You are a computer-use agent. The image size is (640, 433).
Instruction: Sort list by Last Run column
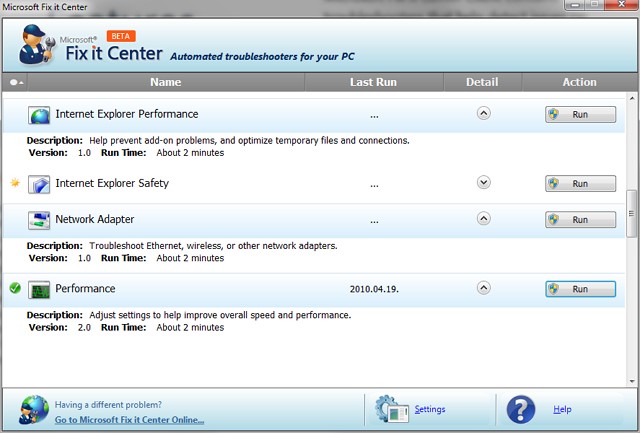pyautogui.click(x=373, y=82)
